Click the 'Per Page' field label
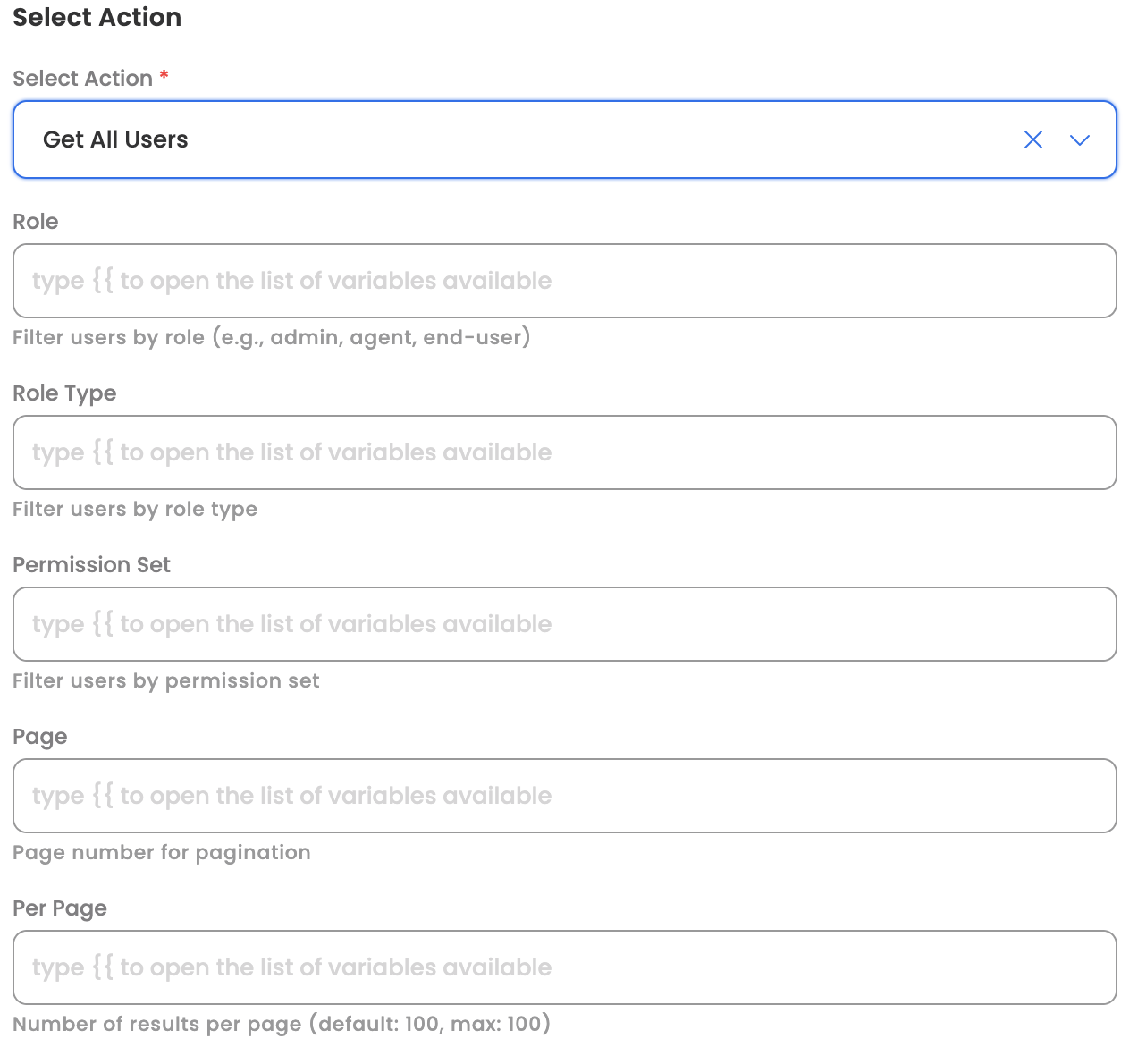Viewport: 1146px width, 1064px height. point(60,908)
